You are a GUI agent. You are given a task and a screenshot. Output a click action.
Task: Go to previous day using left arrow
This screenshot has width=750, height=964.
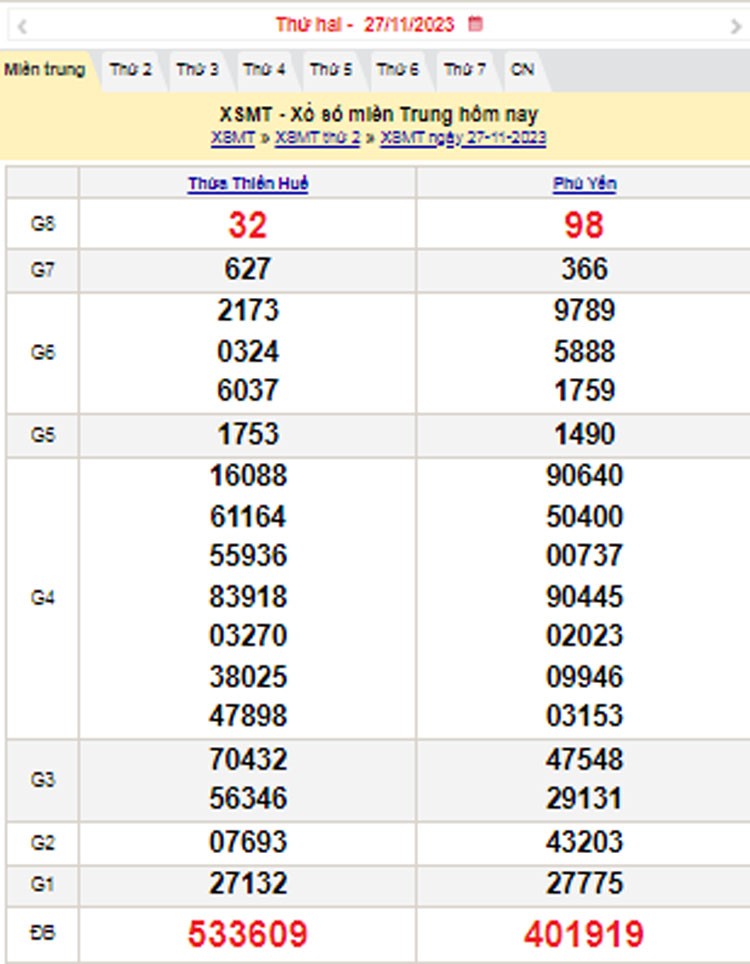(22, 26)
